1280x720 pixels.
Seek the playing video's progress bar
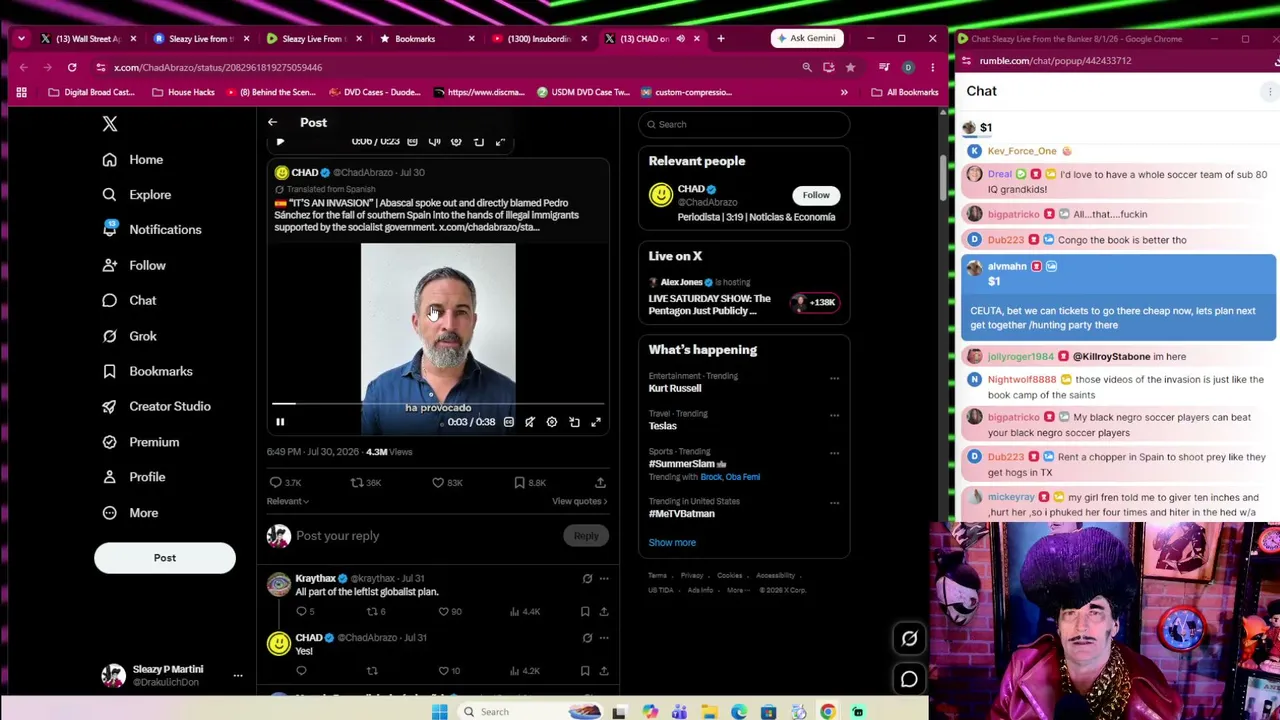438,405
